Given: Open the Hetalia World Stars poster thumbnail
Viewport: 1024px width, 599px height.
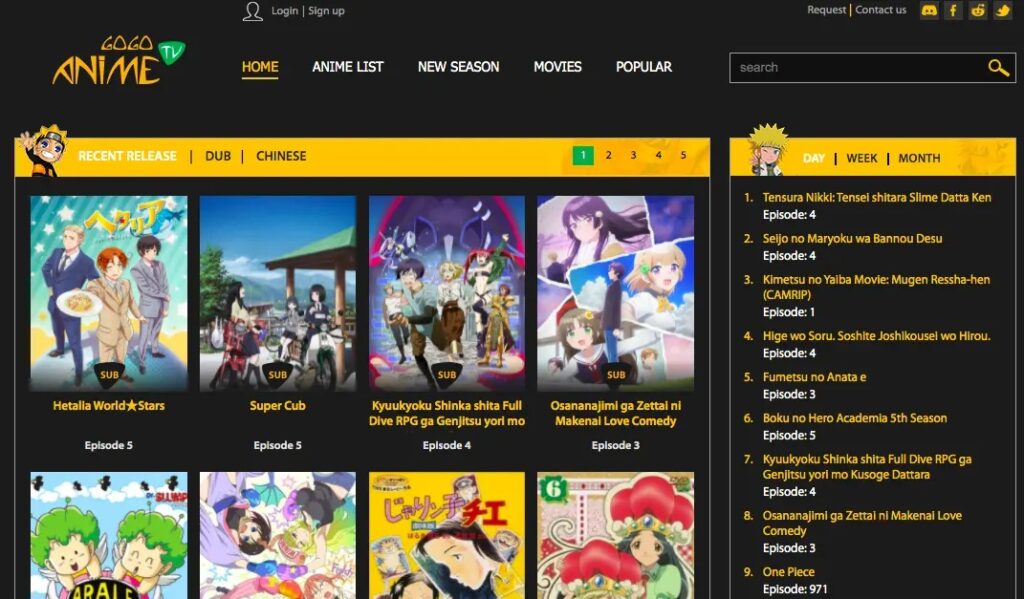Looking at the screenshot, I should (109, 293).
